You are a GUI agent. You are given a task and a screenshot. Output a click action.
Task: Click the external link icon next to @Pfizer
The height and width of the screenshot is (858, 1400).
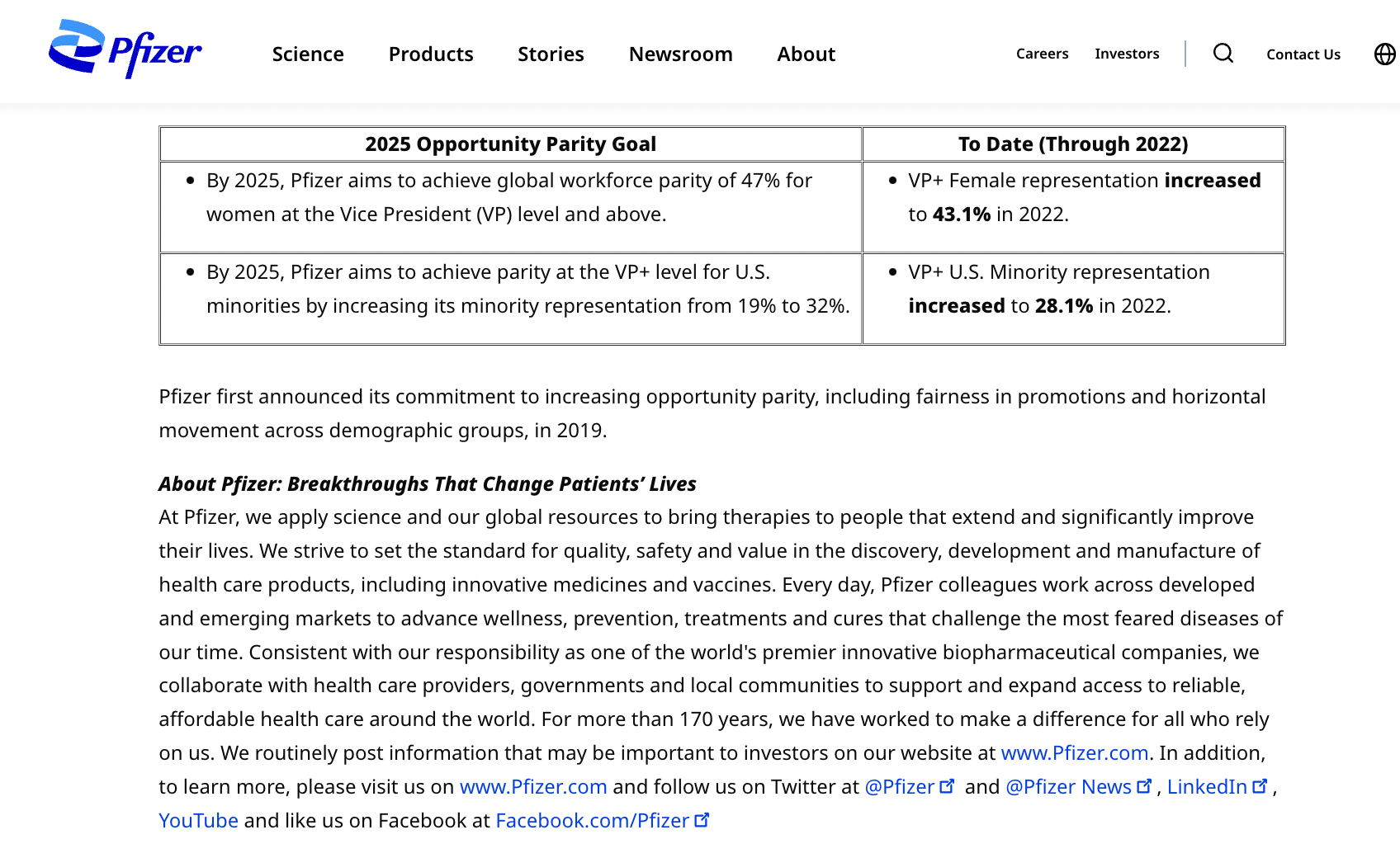(x=947, y=785)
